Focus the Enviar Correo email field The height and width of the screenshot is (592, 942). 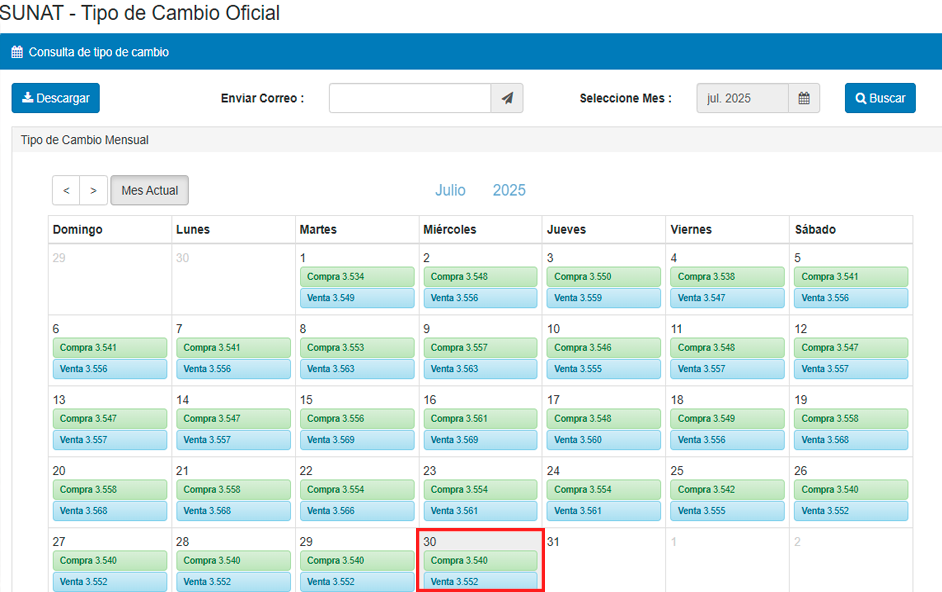tap(410, 98)
